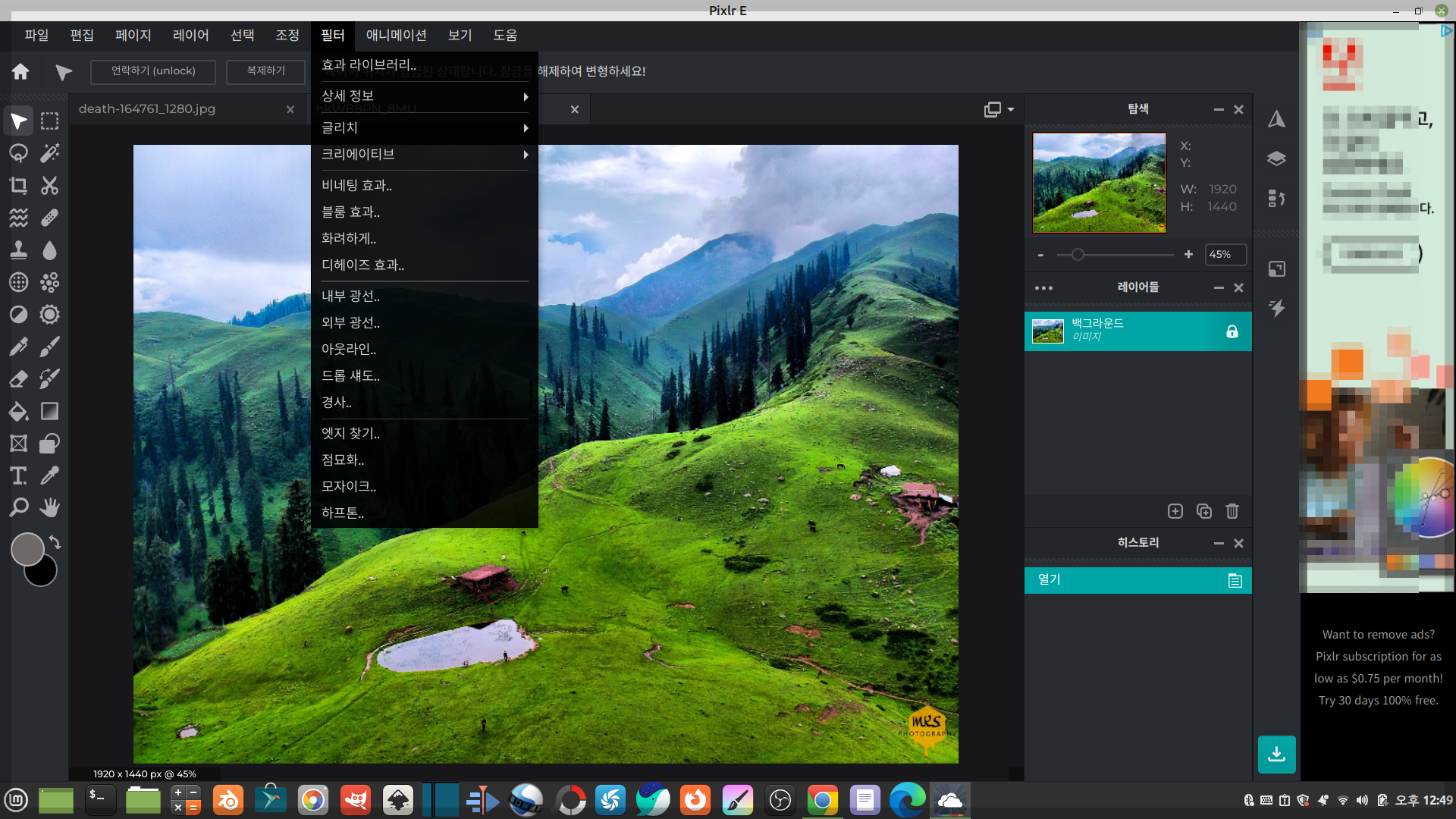This screenshot has width=1456, height=819.
Task: Select the Text tool
Action: (18, 475)
